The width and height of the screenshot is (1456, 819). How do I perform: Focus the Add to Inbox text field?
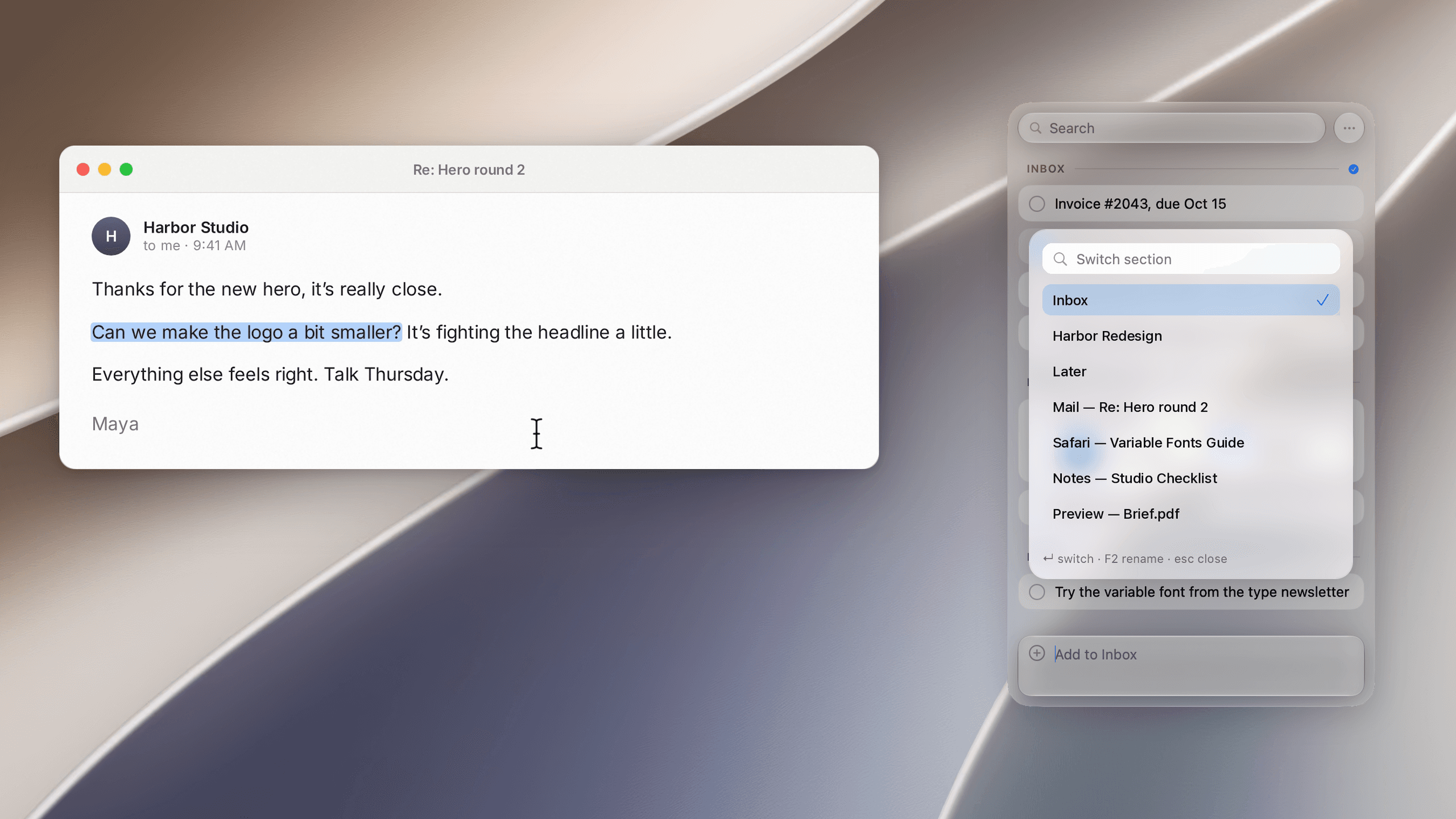[1191, 665]
